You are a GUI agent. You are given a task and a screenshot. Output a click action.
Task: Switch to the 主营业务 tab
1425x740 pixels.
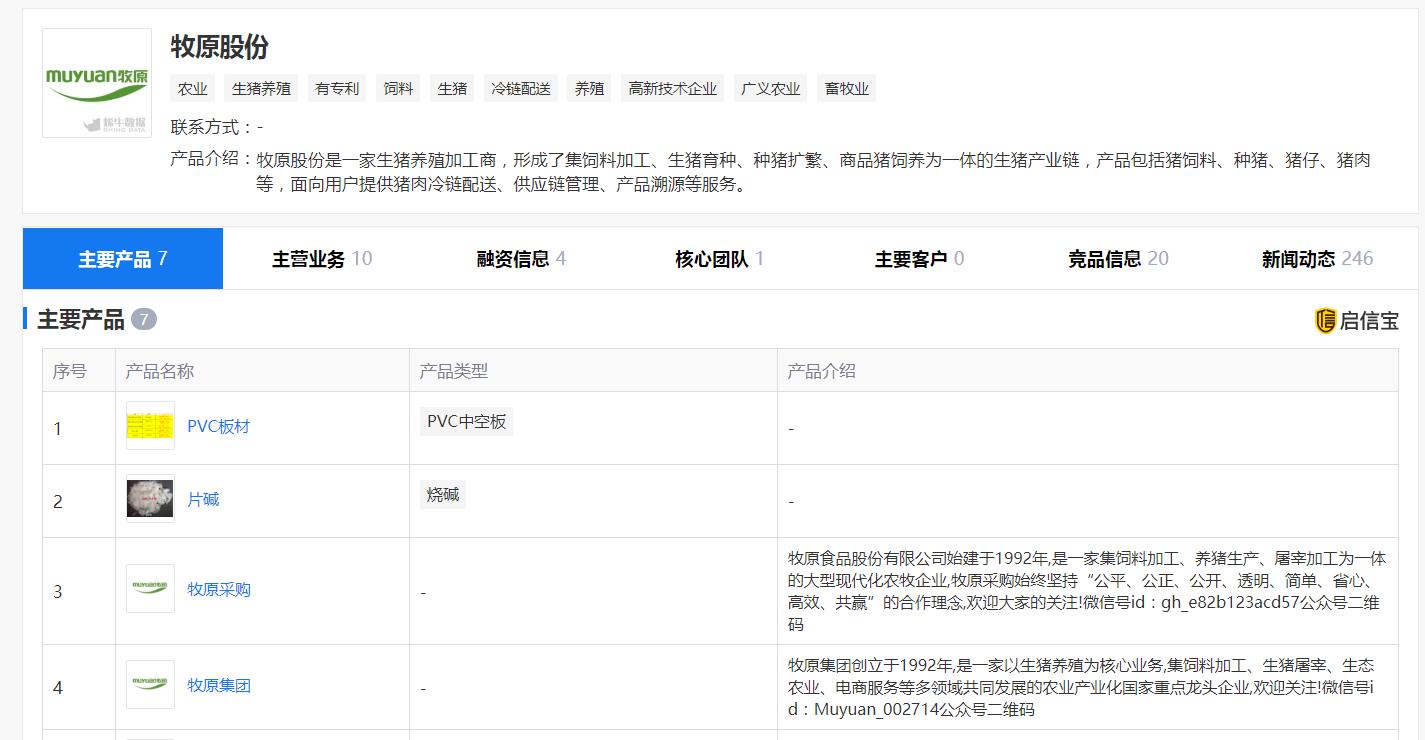[322, 259]
